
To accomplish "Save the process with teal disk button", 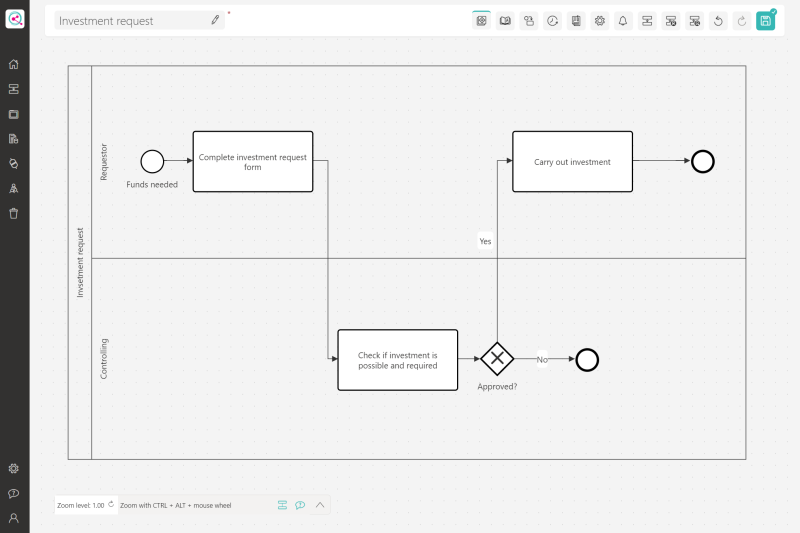I will (x=765, y=21).
